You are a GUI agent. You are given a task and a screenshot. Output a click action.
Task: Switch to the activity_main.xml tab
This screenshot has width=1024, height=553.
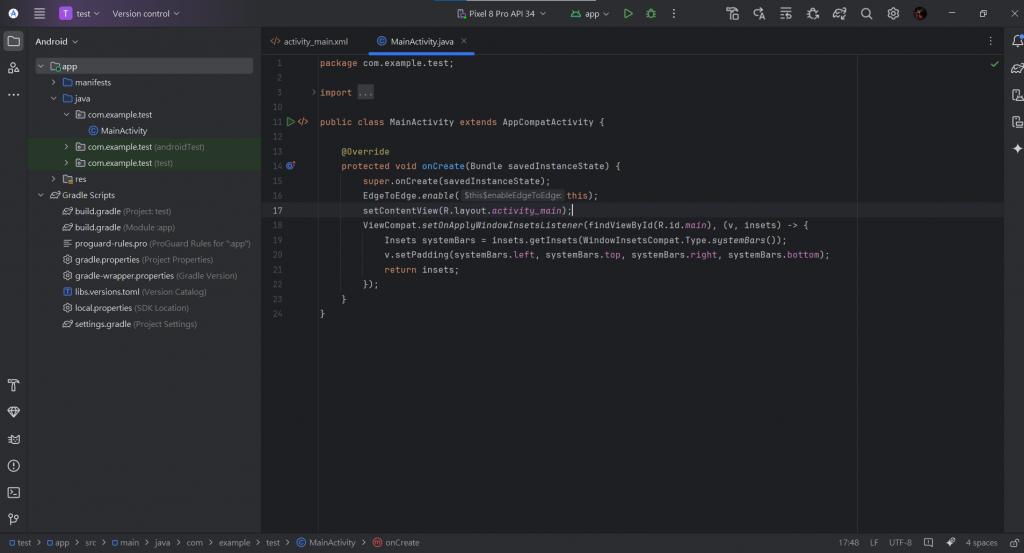tap(315, 42)
